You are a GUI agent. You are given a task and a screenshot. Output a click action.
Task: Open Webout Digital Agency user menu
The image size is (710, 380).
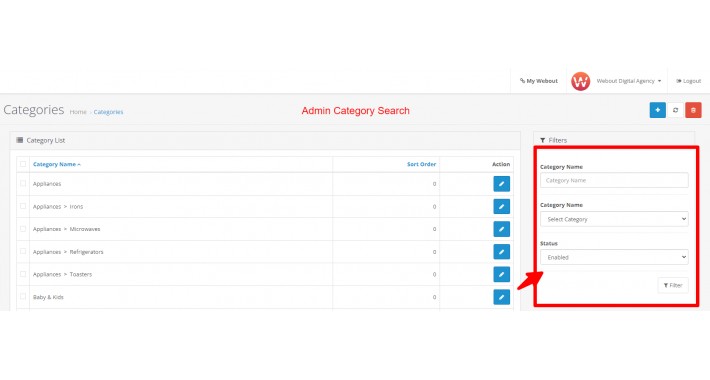pyautogui.click(x=628, y=81)
